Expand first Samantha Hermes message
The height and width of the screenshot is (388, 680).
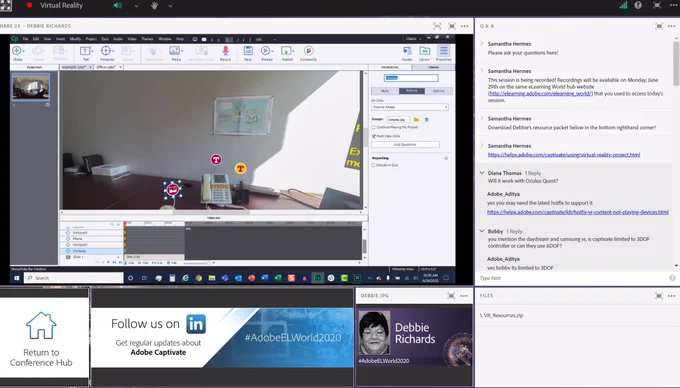482,43
